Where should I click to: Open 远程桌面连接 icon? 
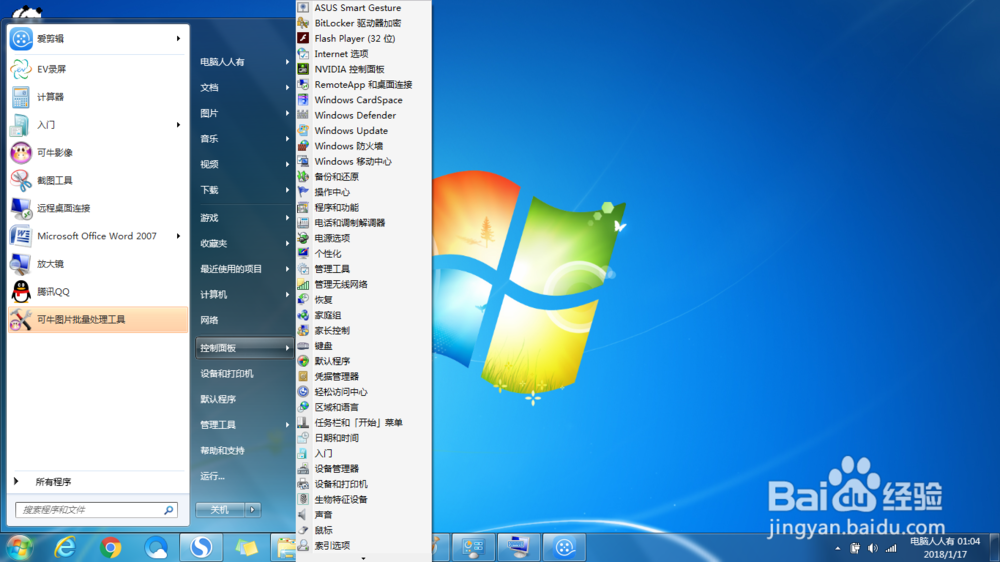[21, 208]
